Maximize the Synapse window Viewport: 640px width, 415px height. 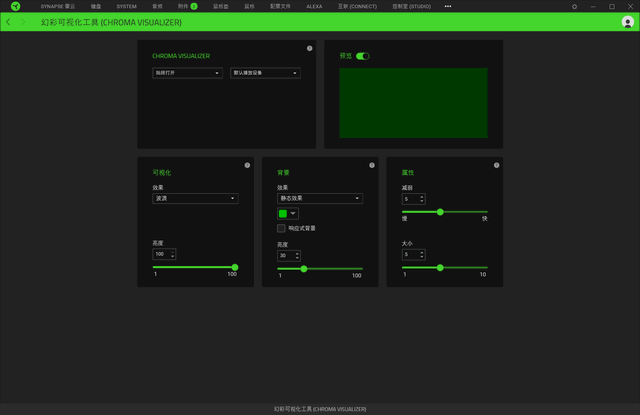(x=612, y=7)
